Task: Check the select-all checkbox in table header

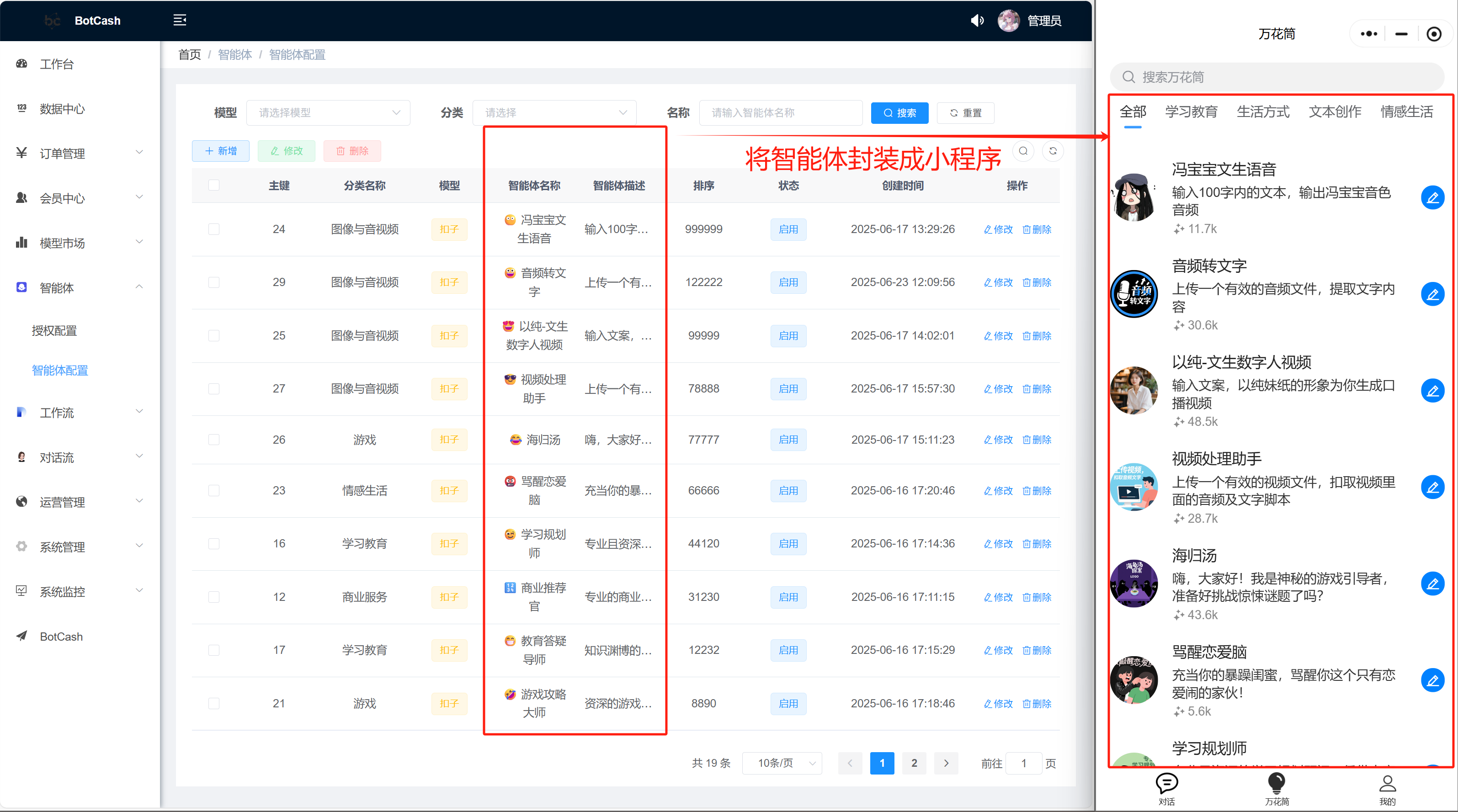Action: (214, 186)
